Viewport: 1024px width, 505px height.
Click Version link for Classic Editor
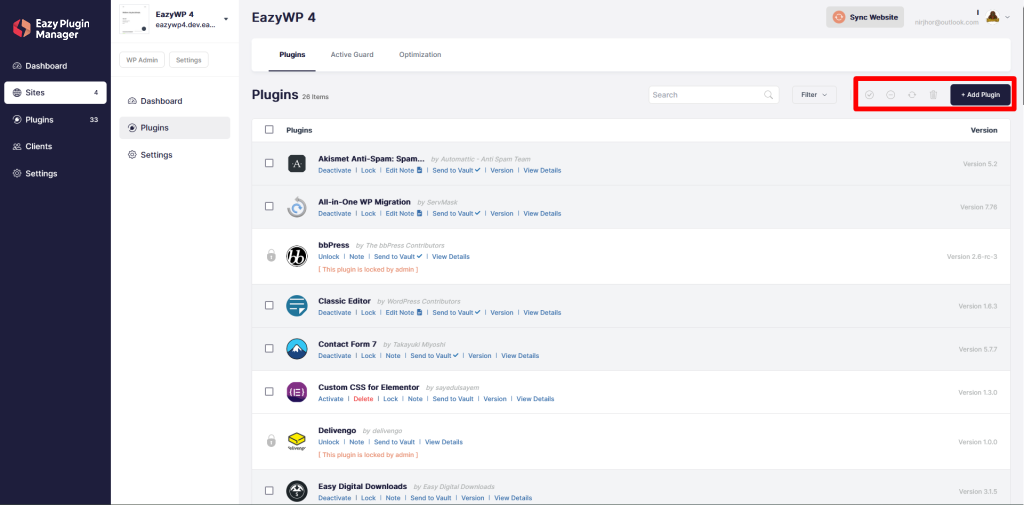502,313
